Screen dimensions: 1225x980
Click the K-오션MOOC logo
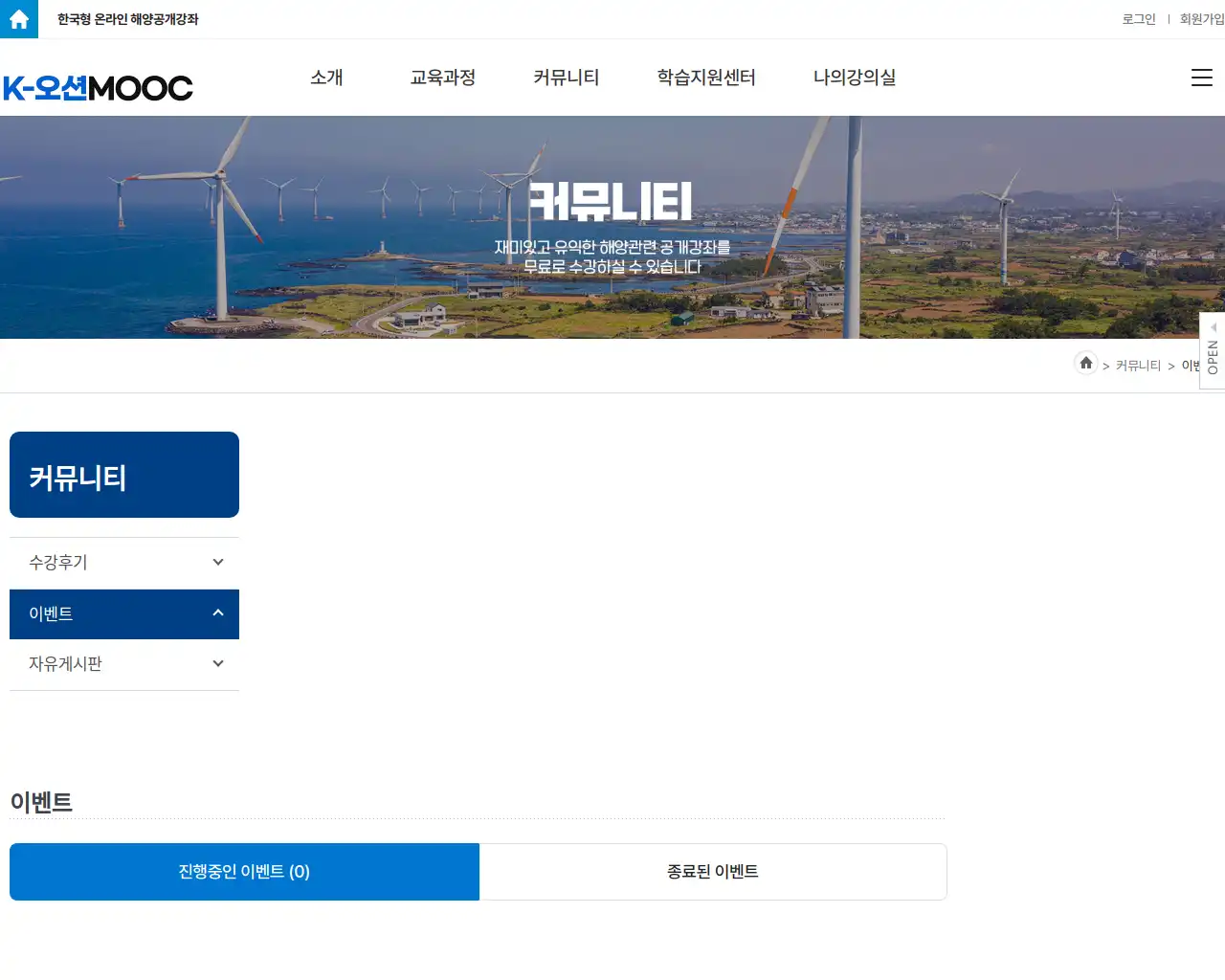[98, 88]
